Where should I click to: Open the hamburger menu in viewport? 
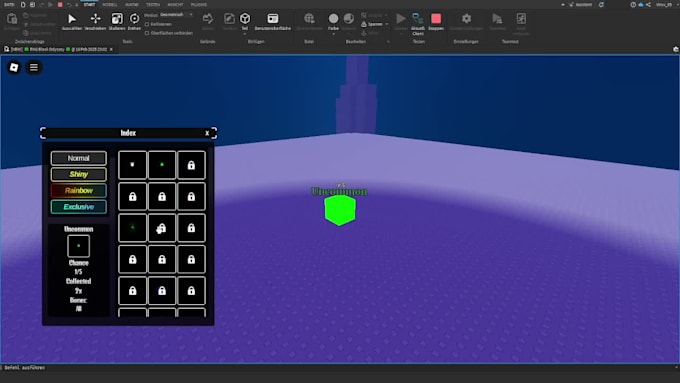34,67
